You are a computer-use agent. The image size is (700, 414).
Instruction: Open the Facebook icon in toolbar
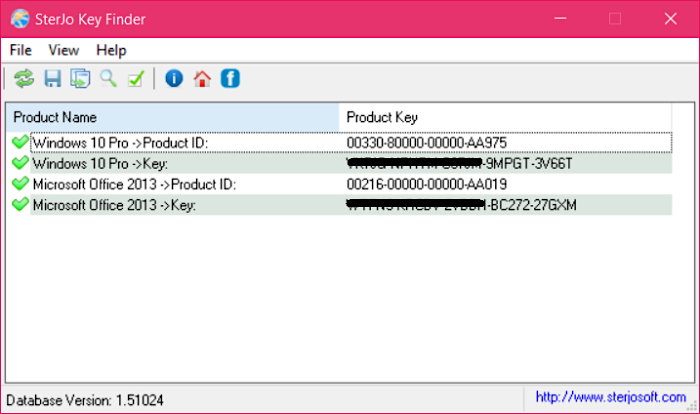tap(230, 79)
